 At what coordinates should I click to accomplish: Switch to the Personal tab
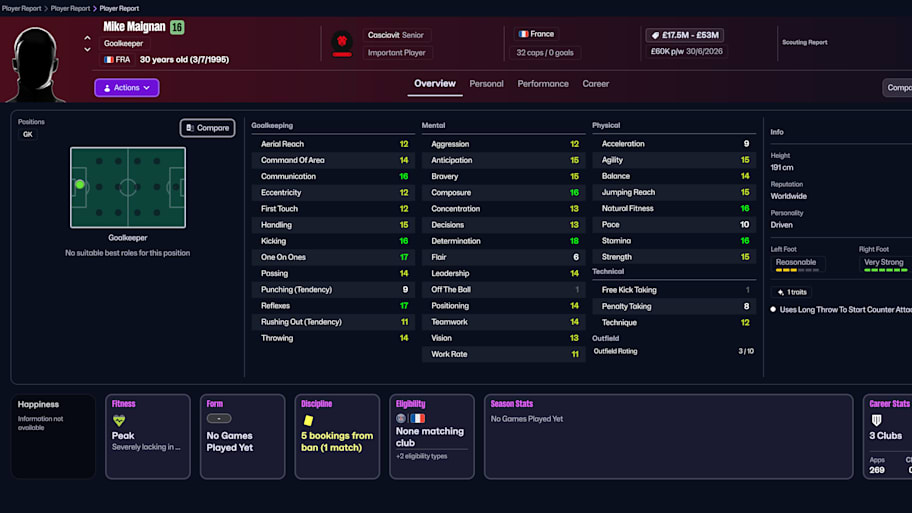486,84
